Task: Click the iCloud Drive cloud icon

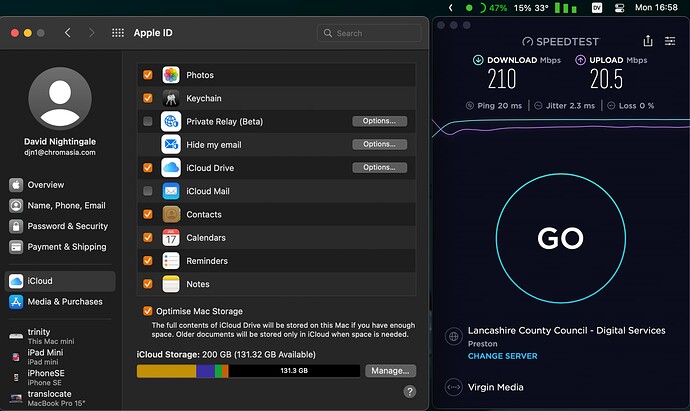Action: pos(171,168)
